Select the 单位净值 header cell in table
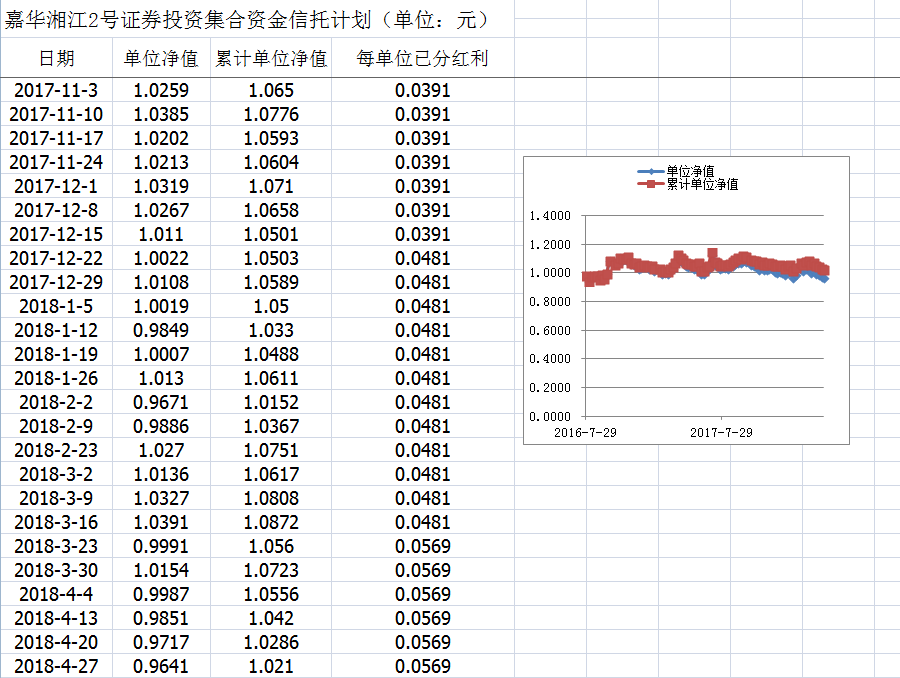This screenshot has width=900, height=678. pyautogui.click(x=161, y=58)
